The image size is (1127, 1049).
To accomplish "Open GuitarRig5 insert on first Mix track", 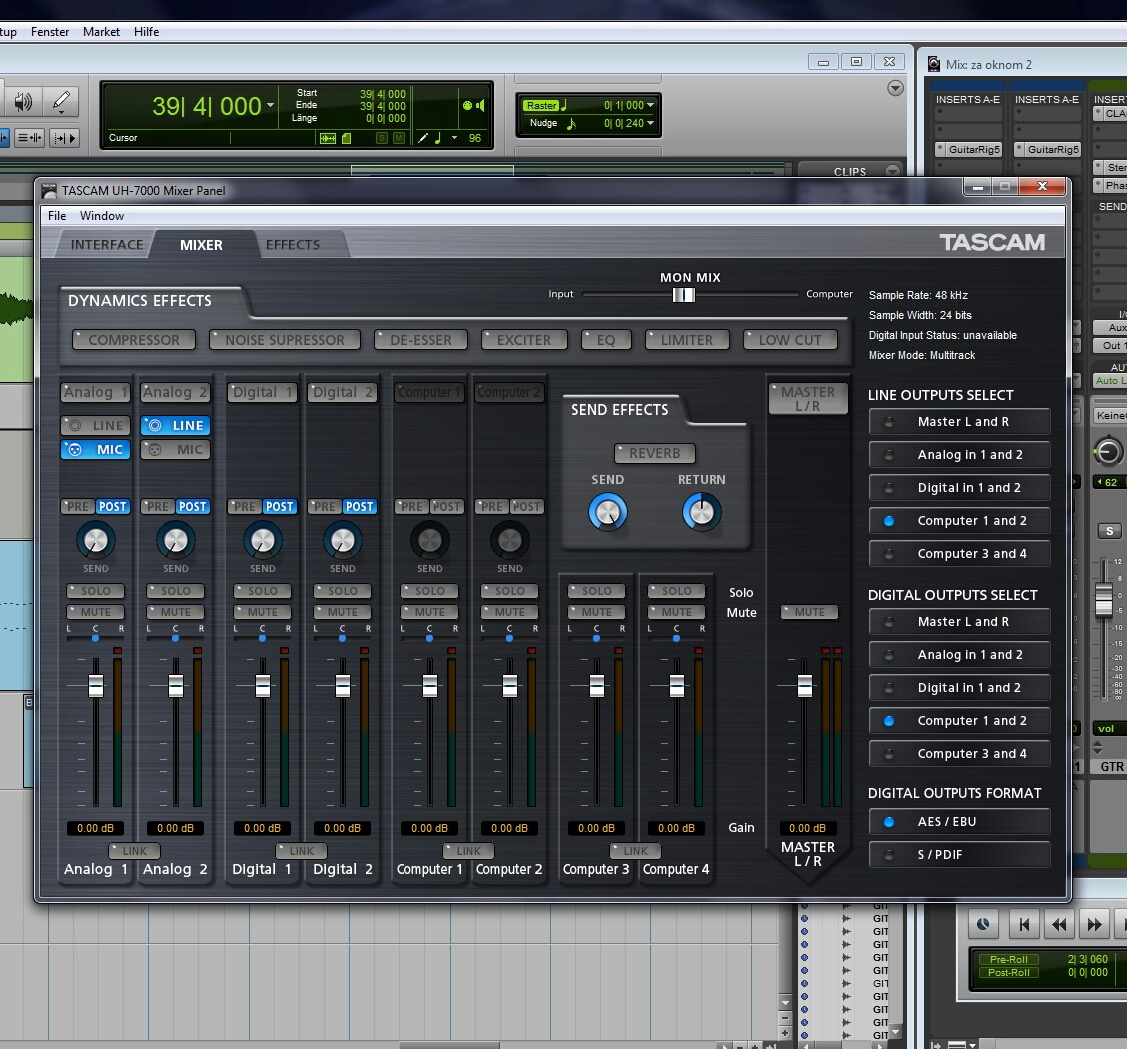I will pos(968,150).
